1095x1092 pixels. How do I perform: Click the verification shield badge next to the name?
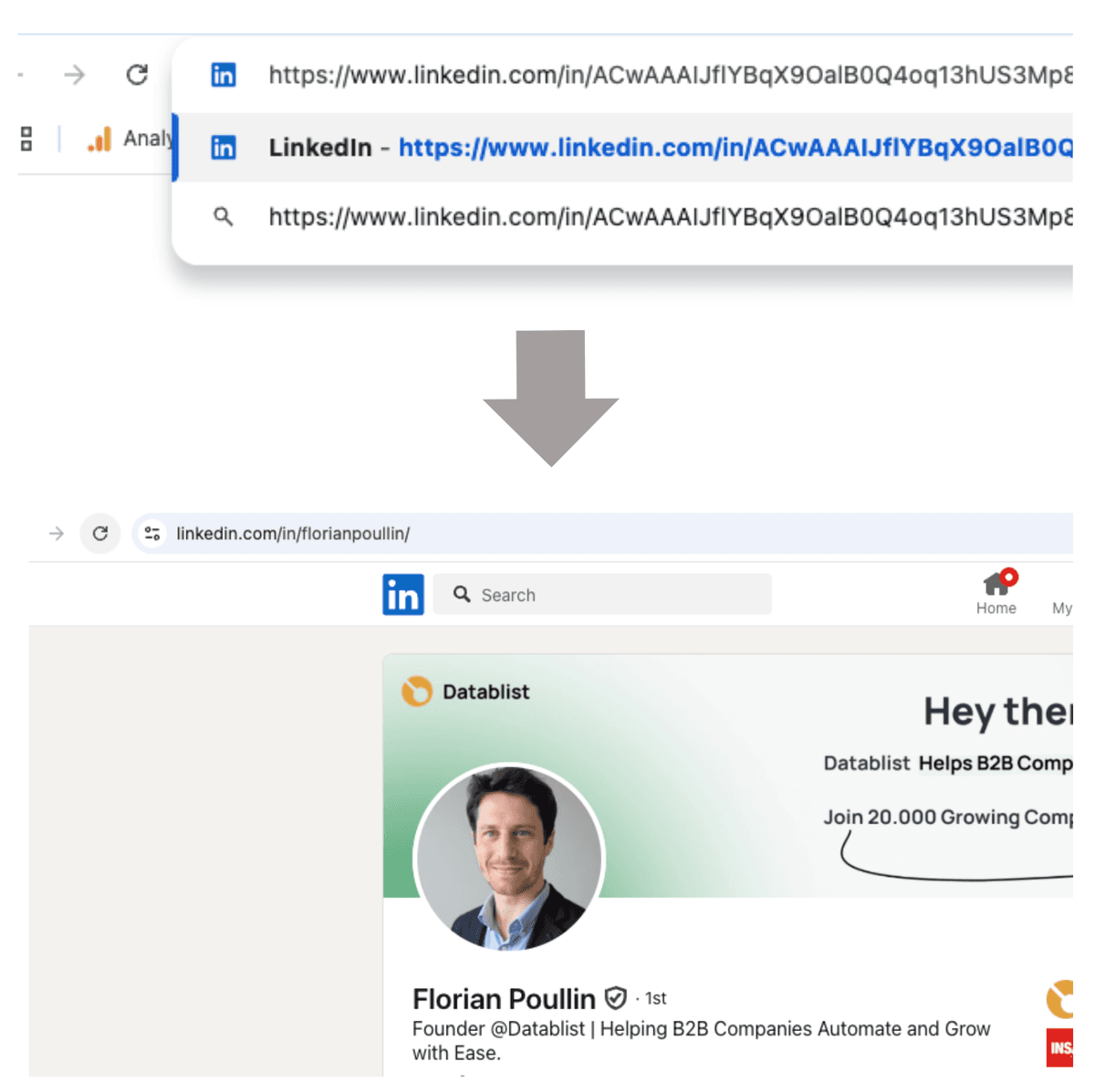(x=616, y=999)
